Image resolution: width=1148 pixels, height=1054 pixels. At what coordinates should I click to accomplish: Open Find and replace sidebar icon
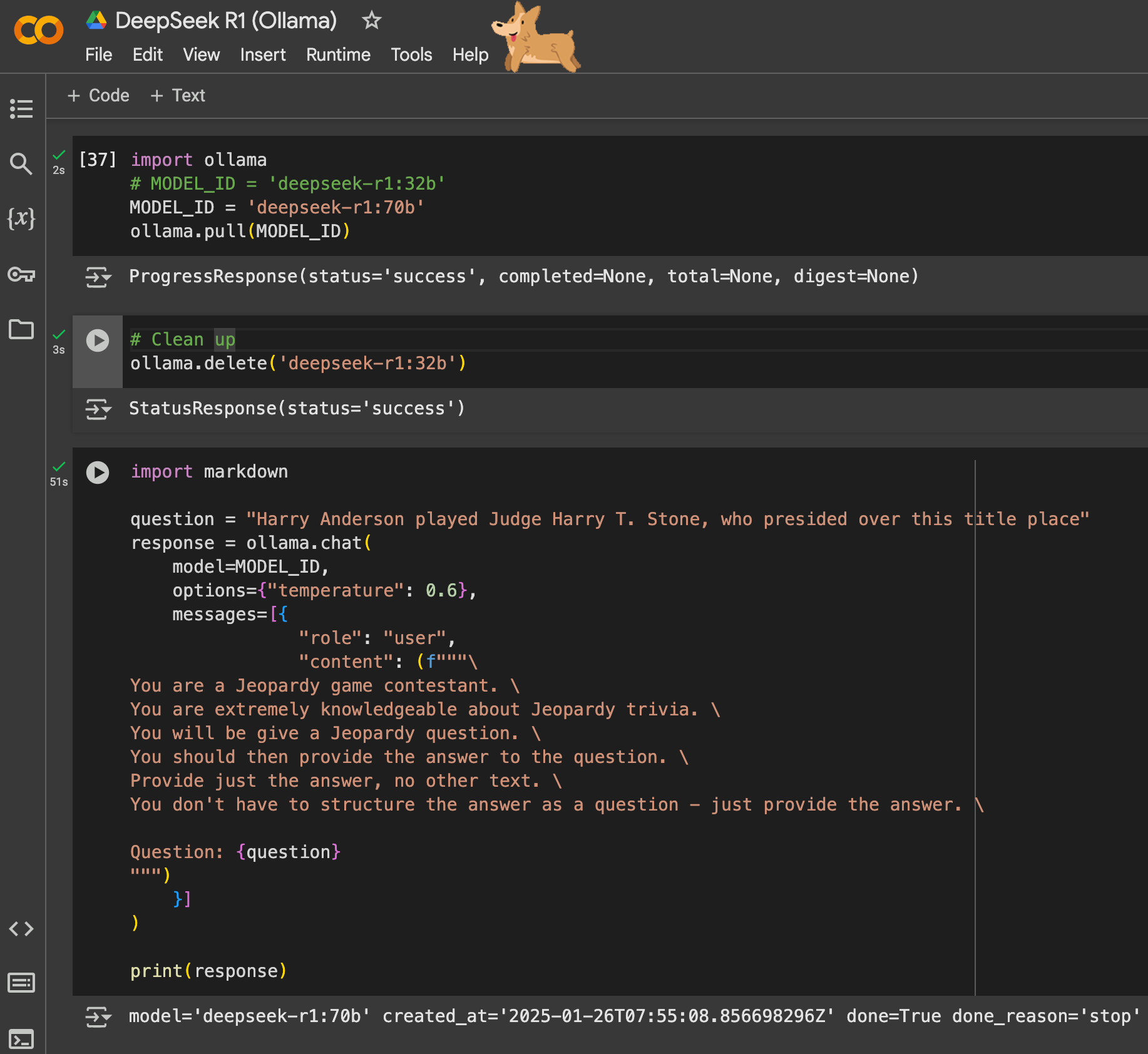coord(21,164)
